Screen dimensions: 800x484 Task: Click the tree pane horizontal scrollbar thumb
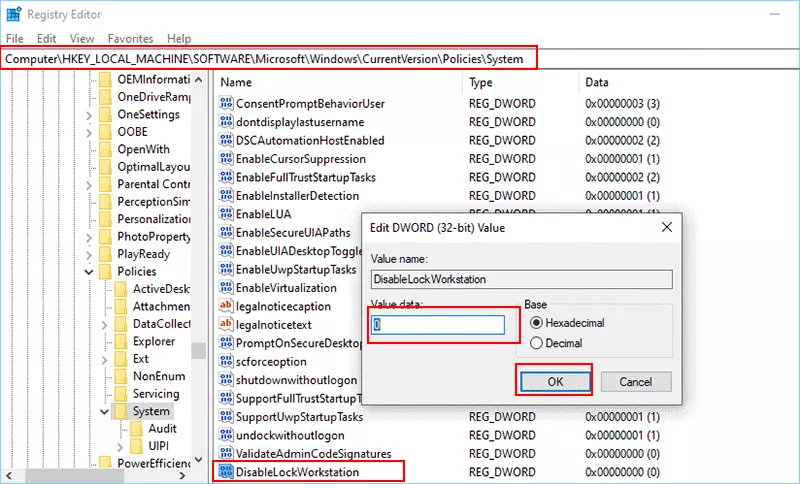[x=74, y=476]
